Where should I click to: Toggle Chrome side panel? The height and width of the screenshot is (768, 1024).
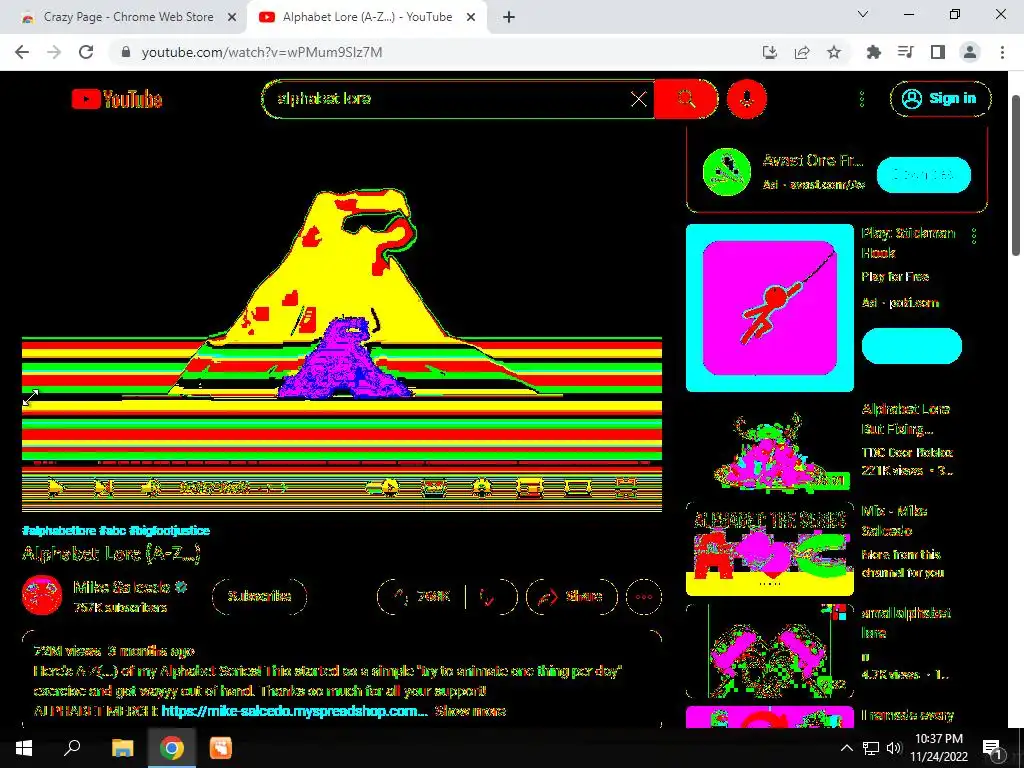tap(938, 52)
